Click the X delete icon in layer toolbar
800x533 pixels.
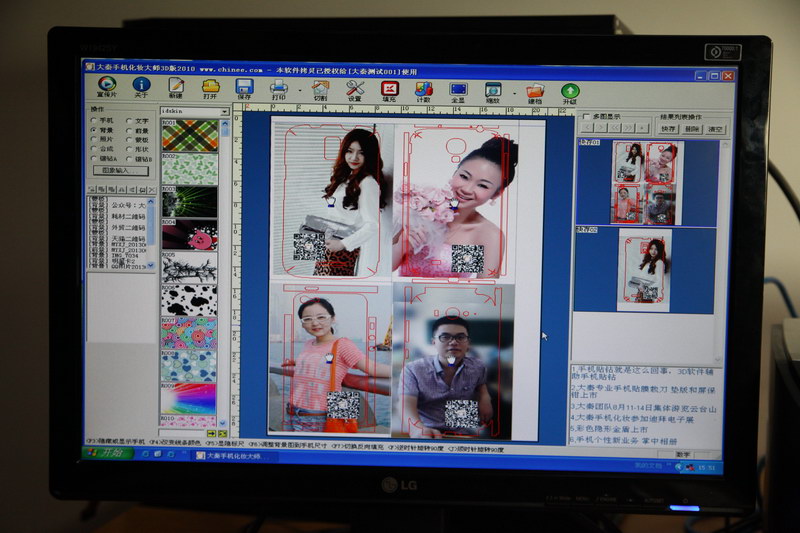click(151, 190)
